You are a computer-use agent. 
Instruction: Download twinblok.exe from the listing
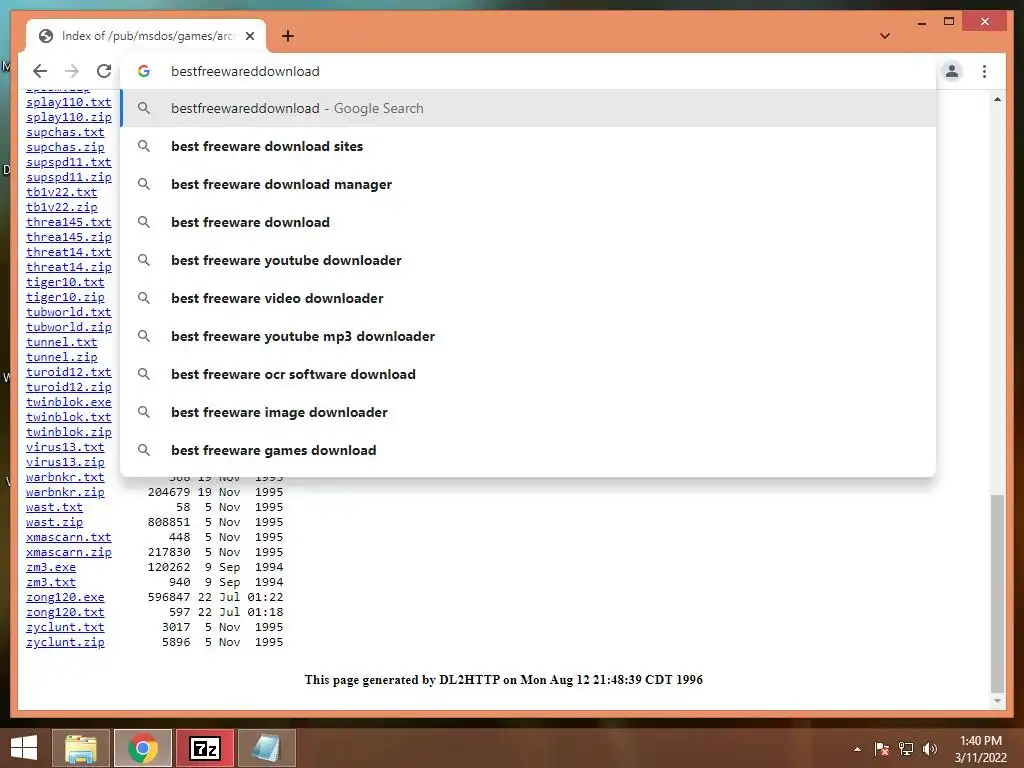point(69,402)
